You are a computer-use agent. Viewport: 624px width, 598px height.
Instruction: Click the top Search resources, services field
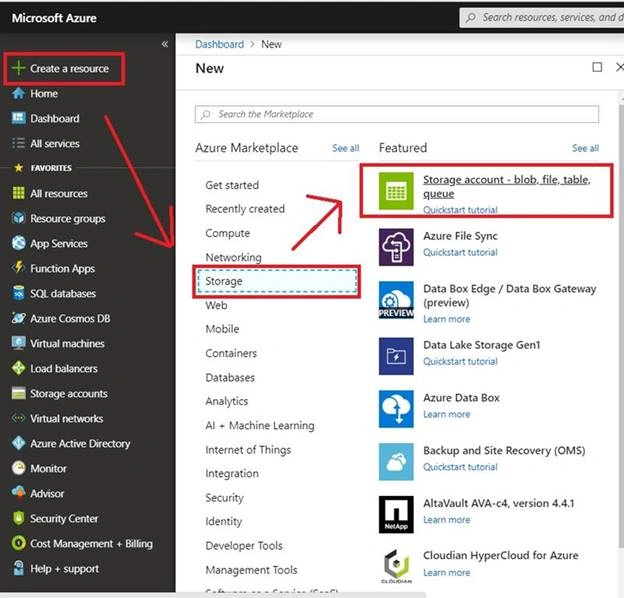[542, 18]
